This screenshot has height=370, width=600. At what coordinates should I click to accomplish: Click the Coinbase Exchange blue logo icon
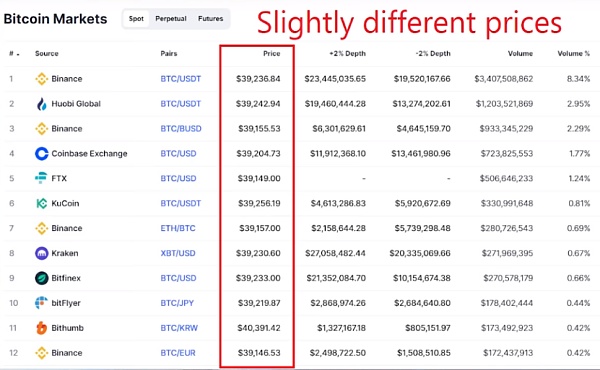pos(41,153)
